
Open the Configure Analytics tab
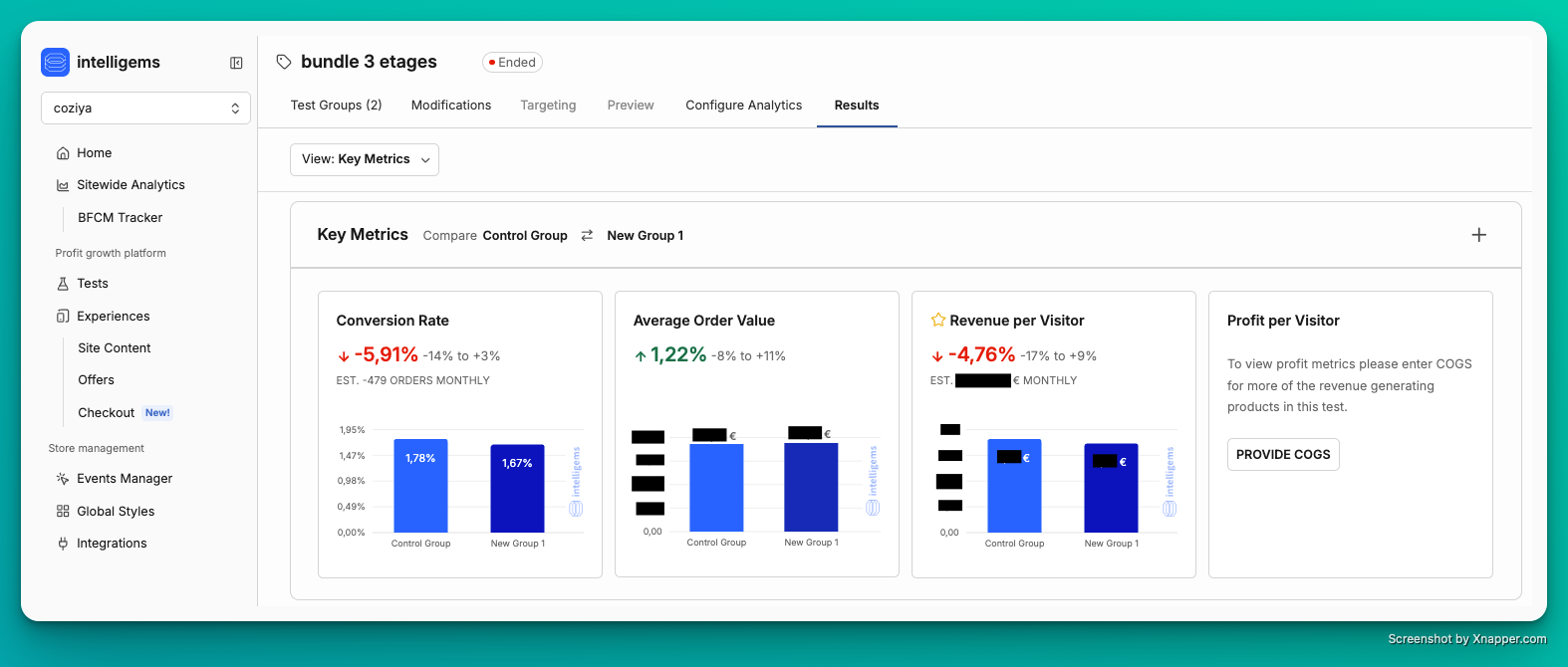pyautogui.click(x=743, y=106)
